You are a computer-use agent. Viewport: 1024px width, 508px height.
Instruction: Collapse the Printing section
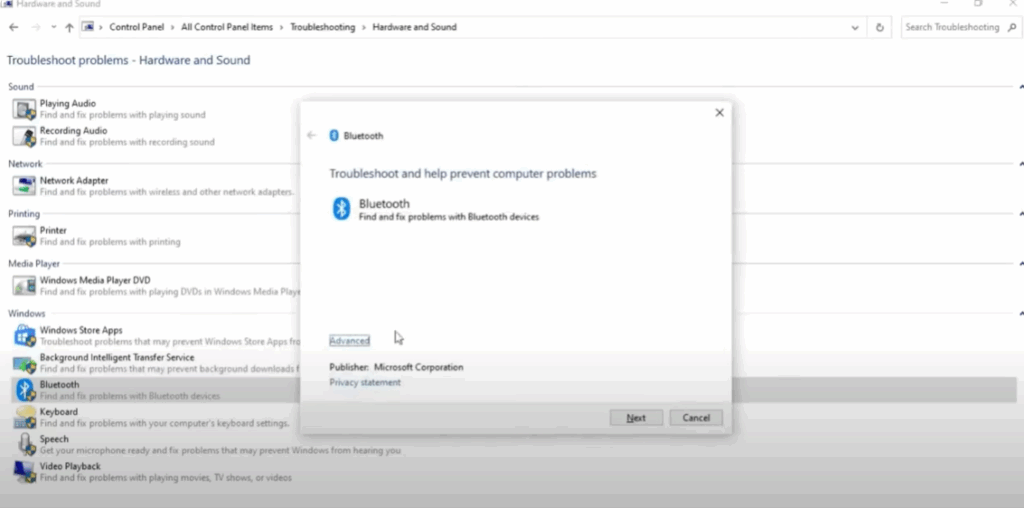coord(1021,214)
